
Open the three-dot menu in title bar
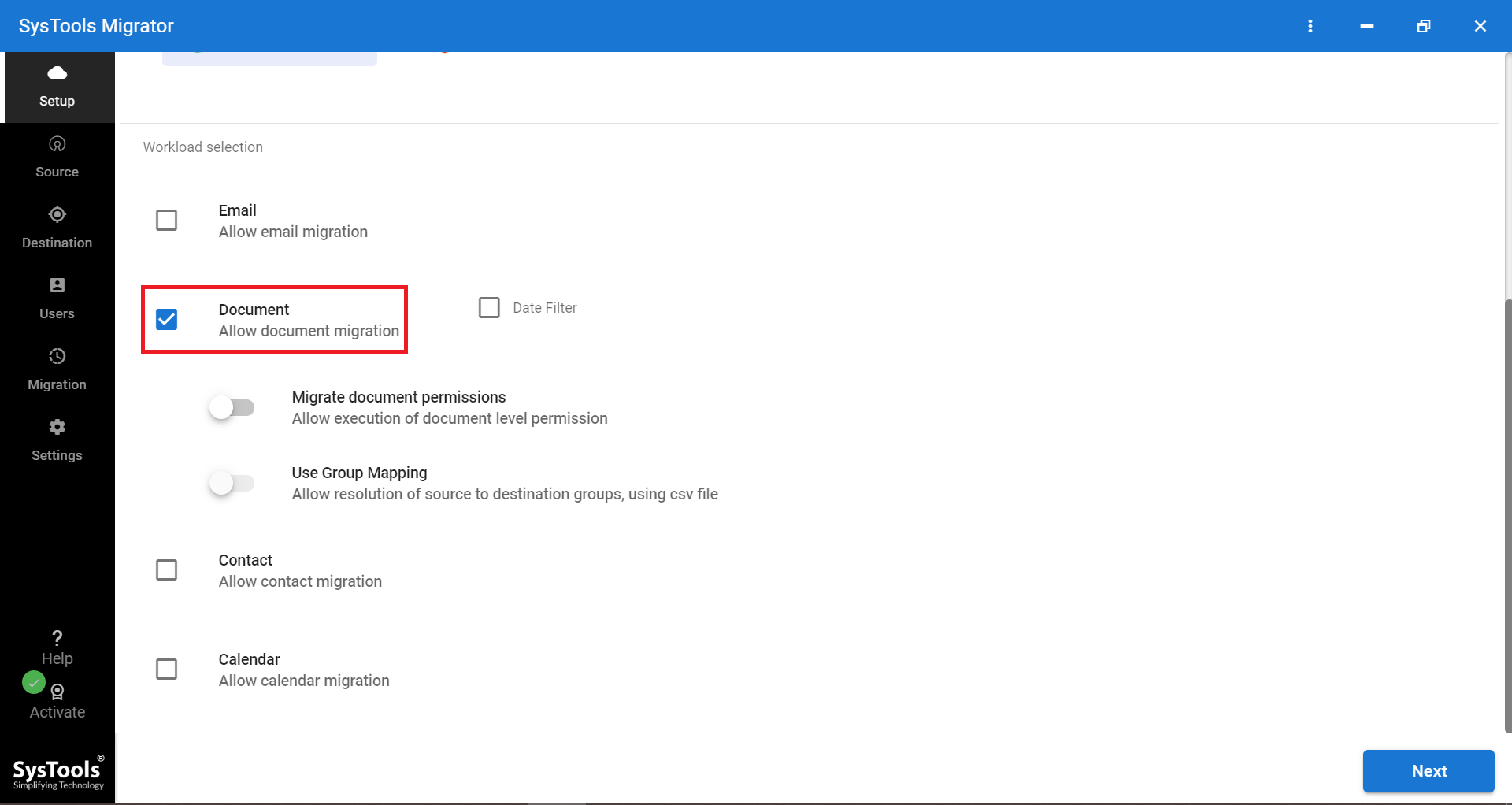coord(1310,26)
